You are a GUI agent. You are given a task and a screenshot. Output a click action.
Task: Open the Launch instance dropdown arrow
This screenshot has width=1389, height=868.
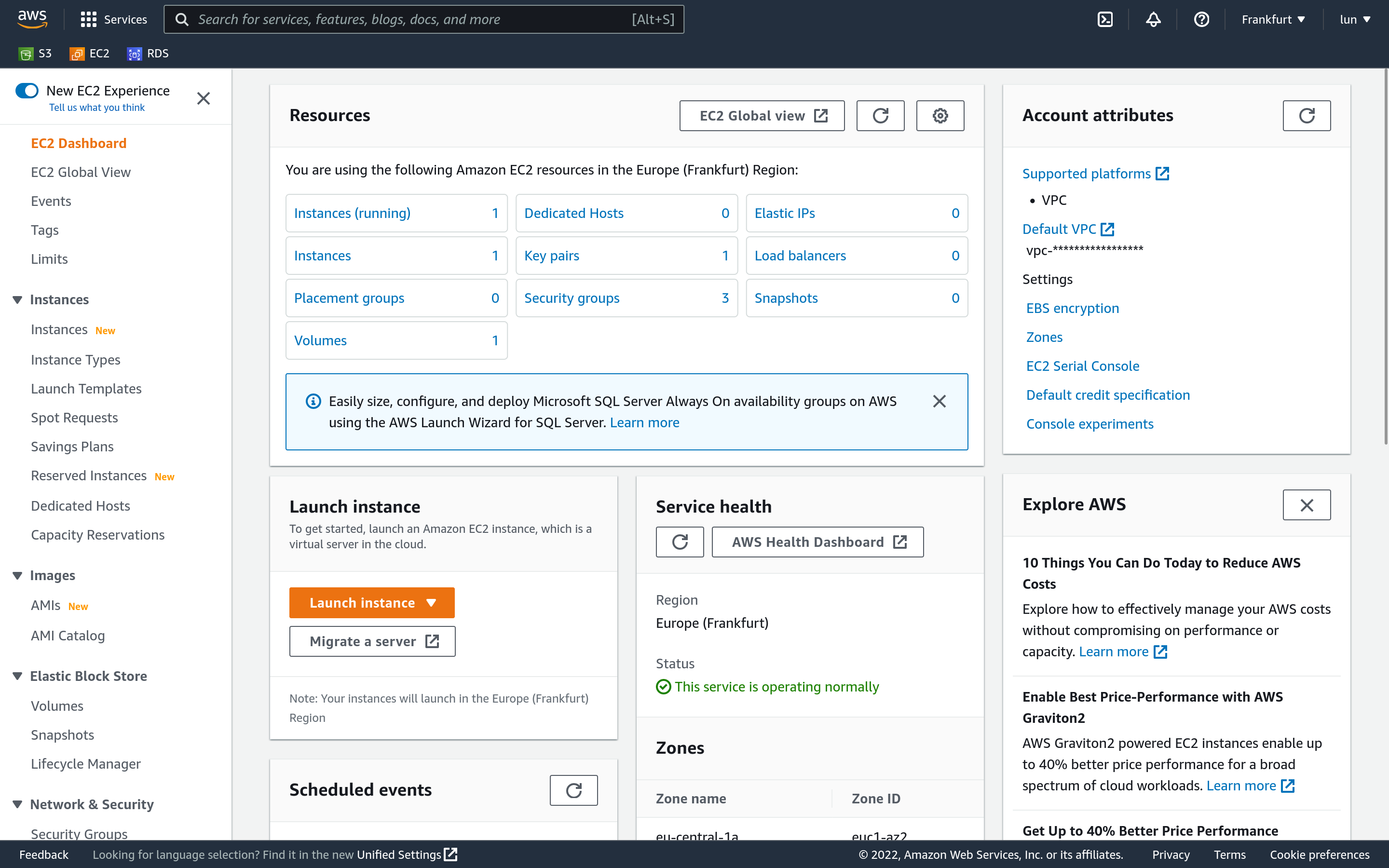(x=433, y=602)
